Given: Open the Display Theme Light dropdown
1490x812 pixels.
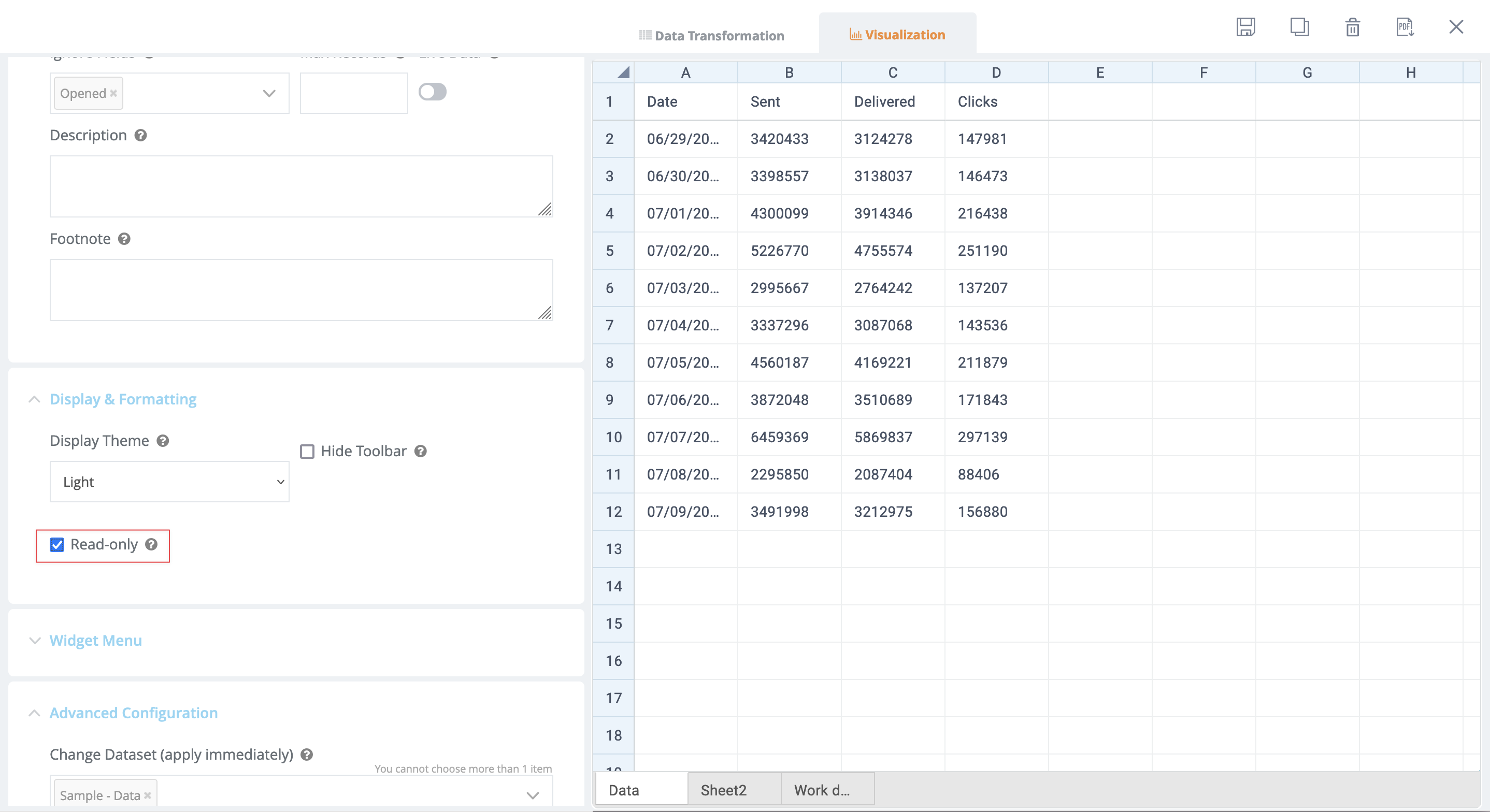Looking at the screenshot, I should coord(169,482).
